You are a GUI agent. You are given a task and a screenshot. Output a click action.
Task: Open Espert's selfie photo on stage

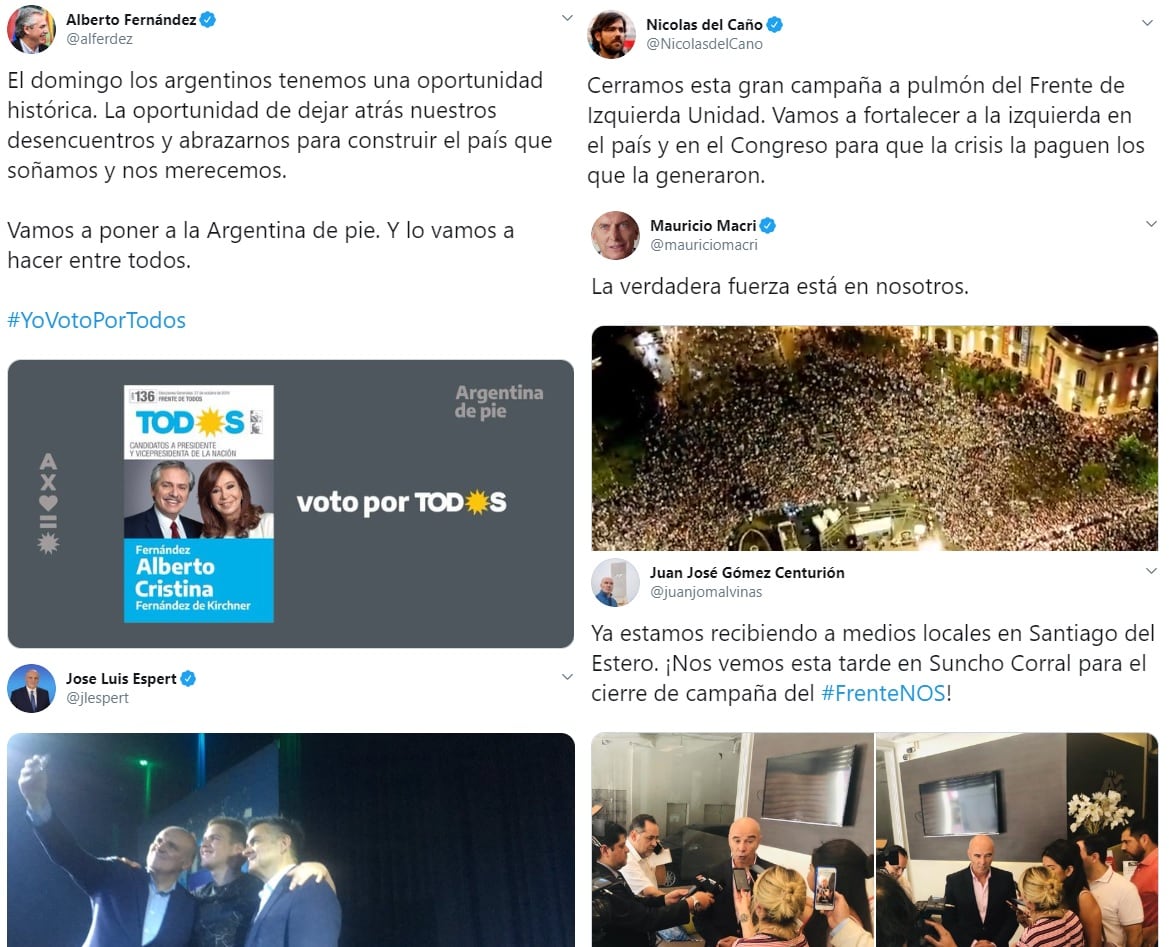[x=291, y=840]
